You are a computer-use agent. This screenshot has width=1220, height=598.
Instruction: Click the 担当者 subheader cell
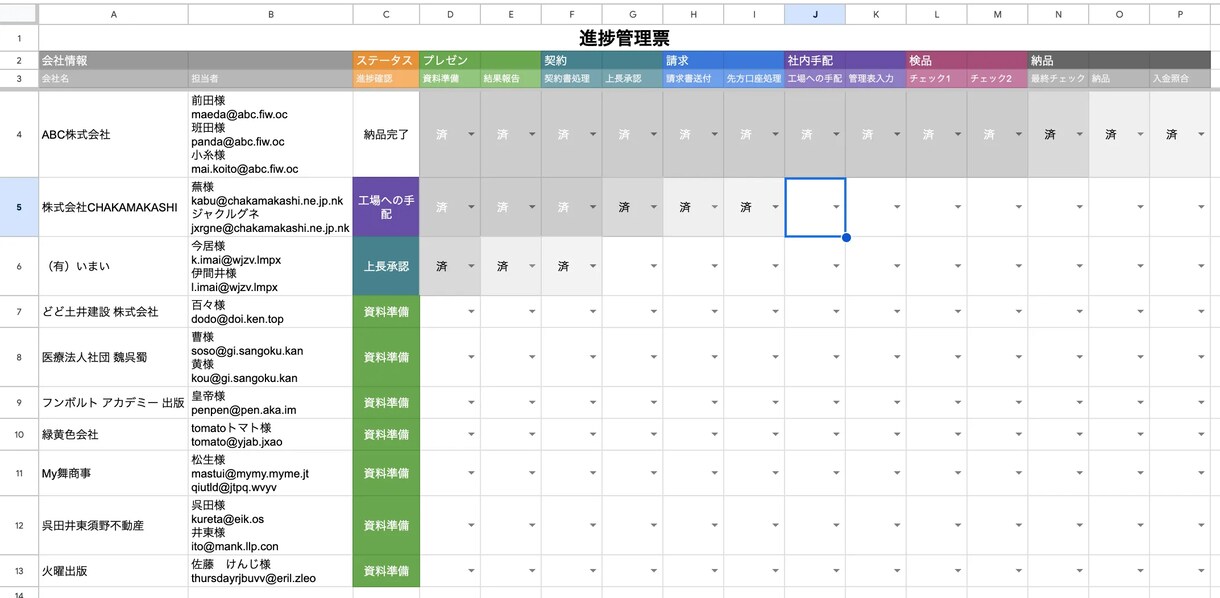[270, 78]
